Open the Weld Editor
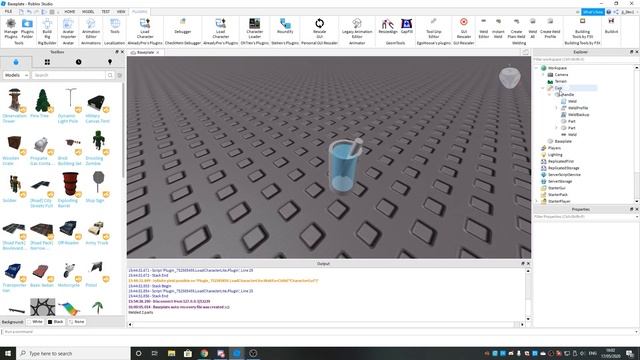The image size is (640, 360). tap(484, 29)
